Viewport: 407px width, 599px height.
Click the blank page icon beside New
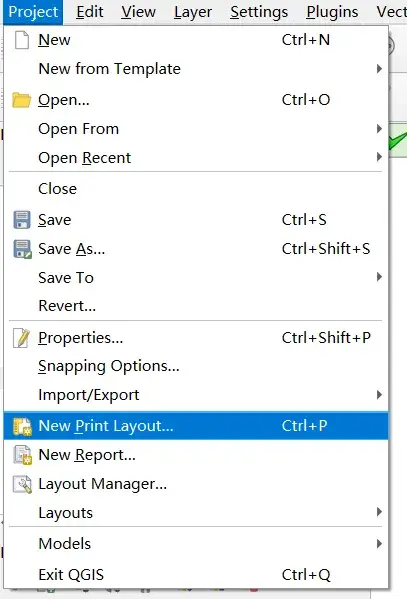[22, 40]
